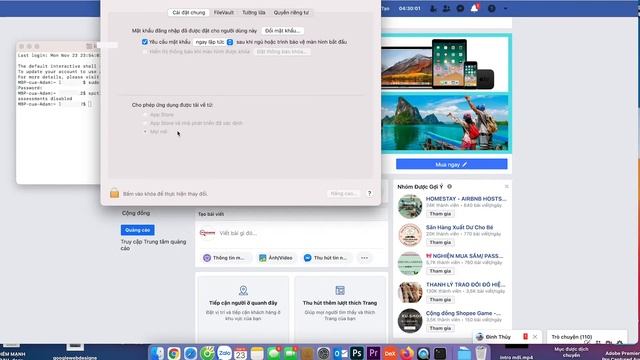Open Facebook friend requests icon
The width and height of the screenshot is (640, 360).
click(x=446, y=8)
